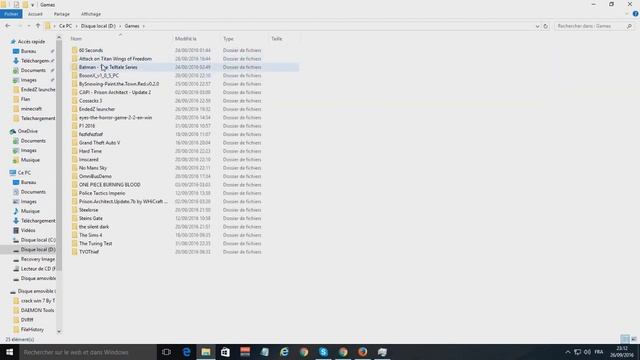Viewport: 640px width, 360px height.
Task: Launch Internet Explorer from the taskbar
Action: 284,352
